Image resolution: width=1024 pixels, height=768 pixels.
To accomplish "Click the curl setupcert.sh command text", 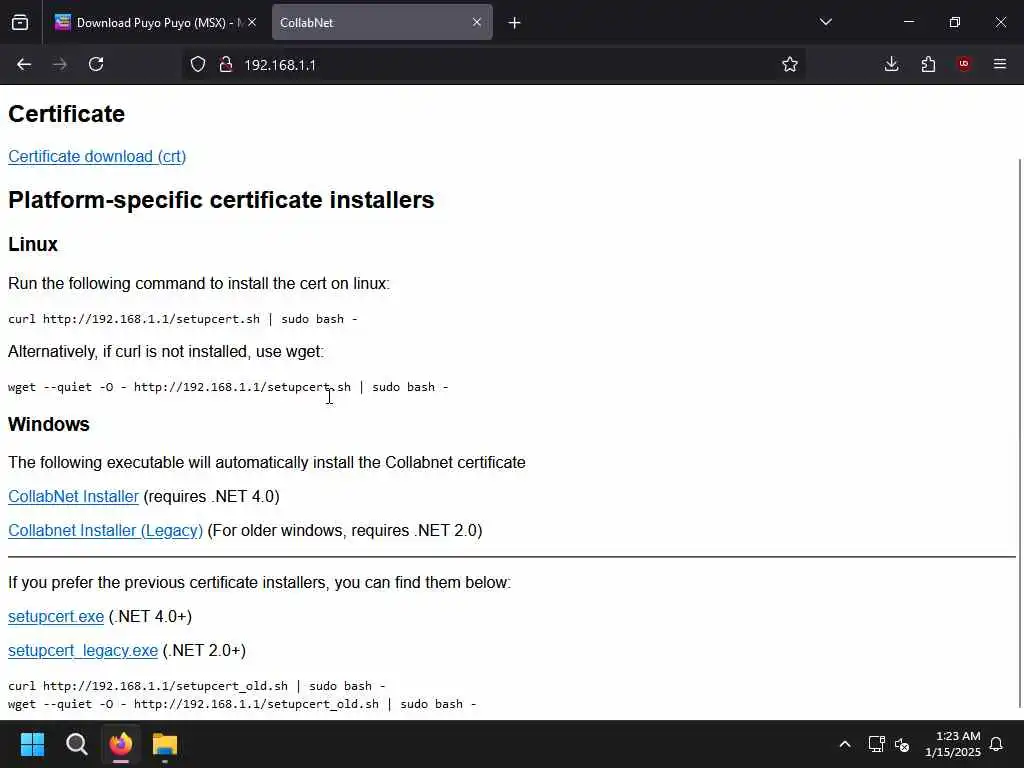I will (x=183, y=319).
